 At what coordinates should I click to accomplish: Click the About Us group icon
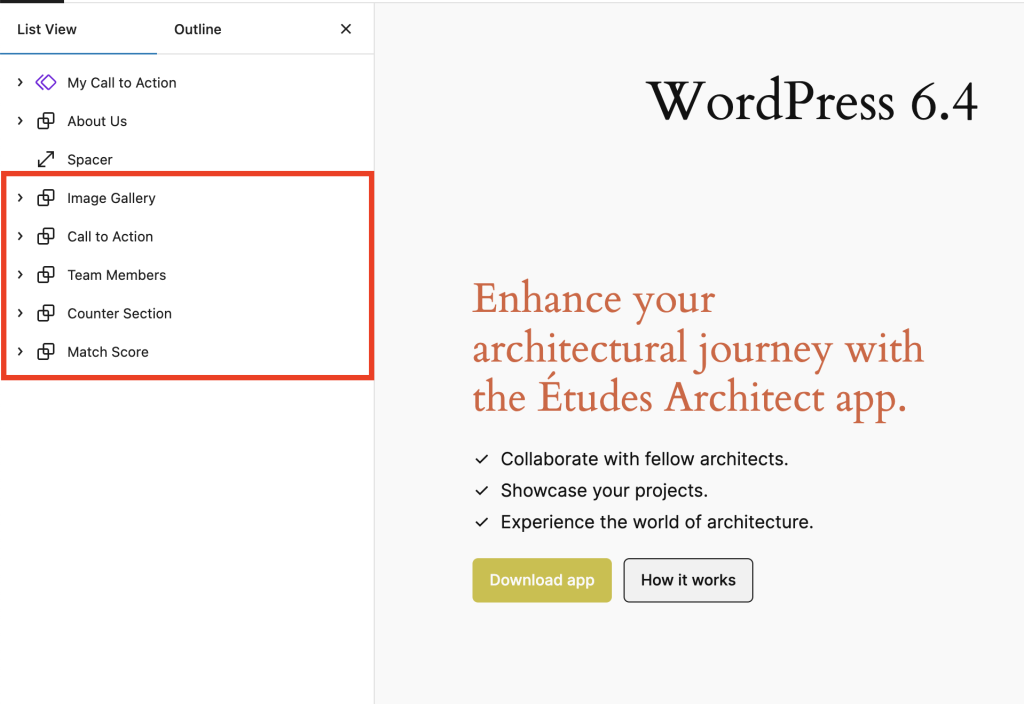[46, 121]
